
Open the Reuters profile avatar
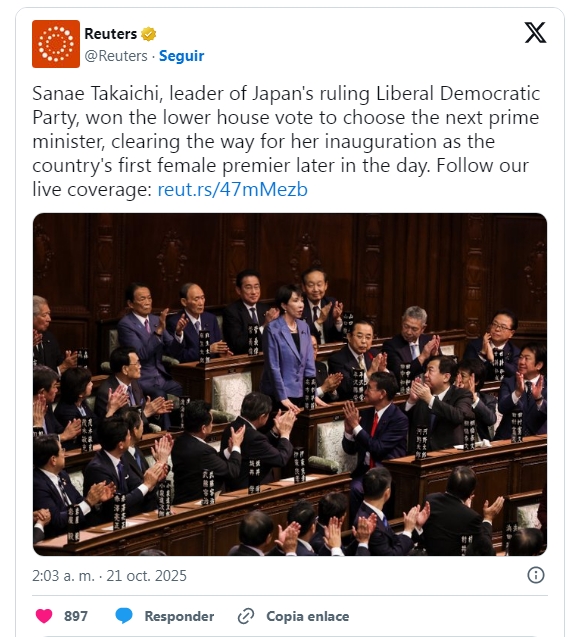[56, 44]
